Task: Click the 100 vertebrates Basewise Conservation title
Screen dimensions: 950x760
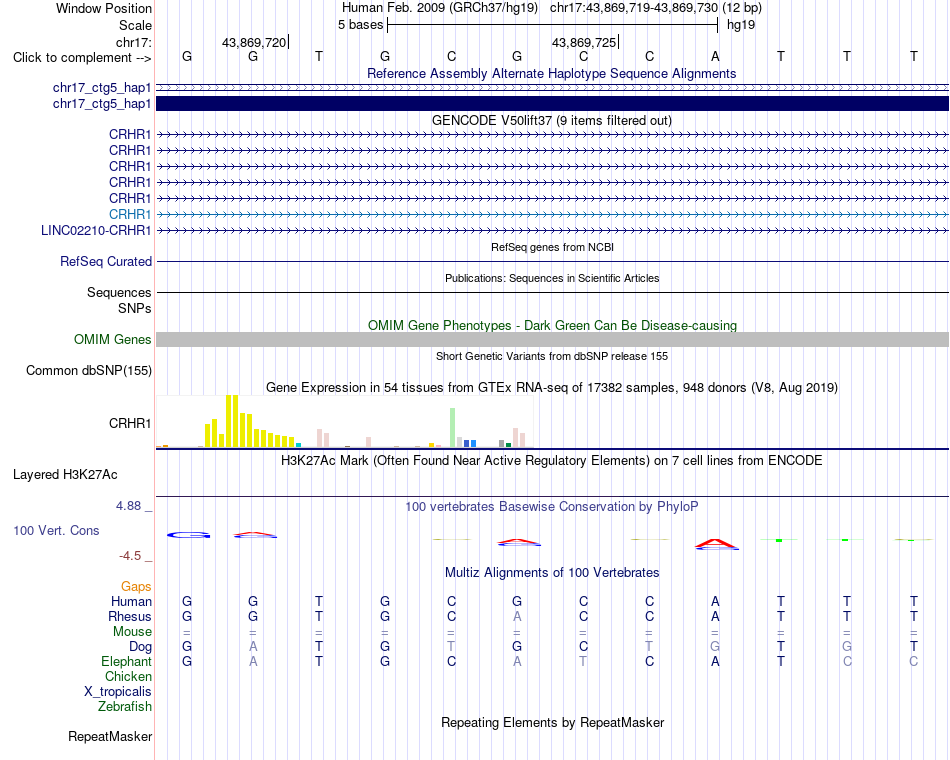Action: coord(551,506)
